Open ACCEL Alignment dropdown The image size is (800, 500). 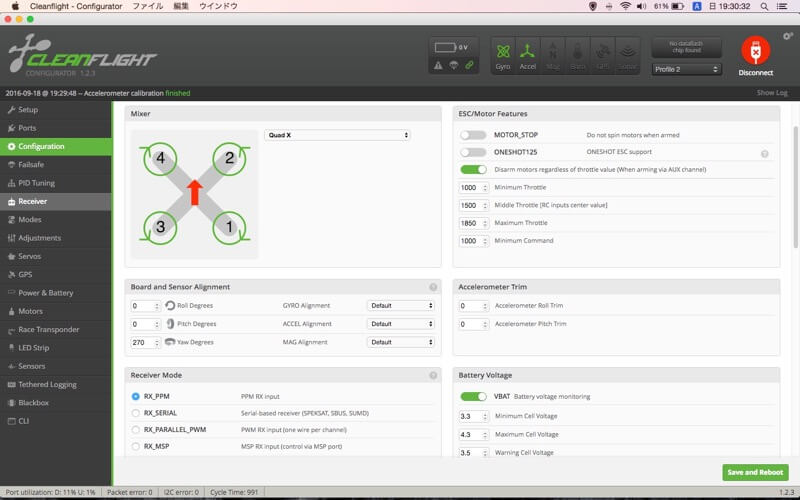[401, 324]
